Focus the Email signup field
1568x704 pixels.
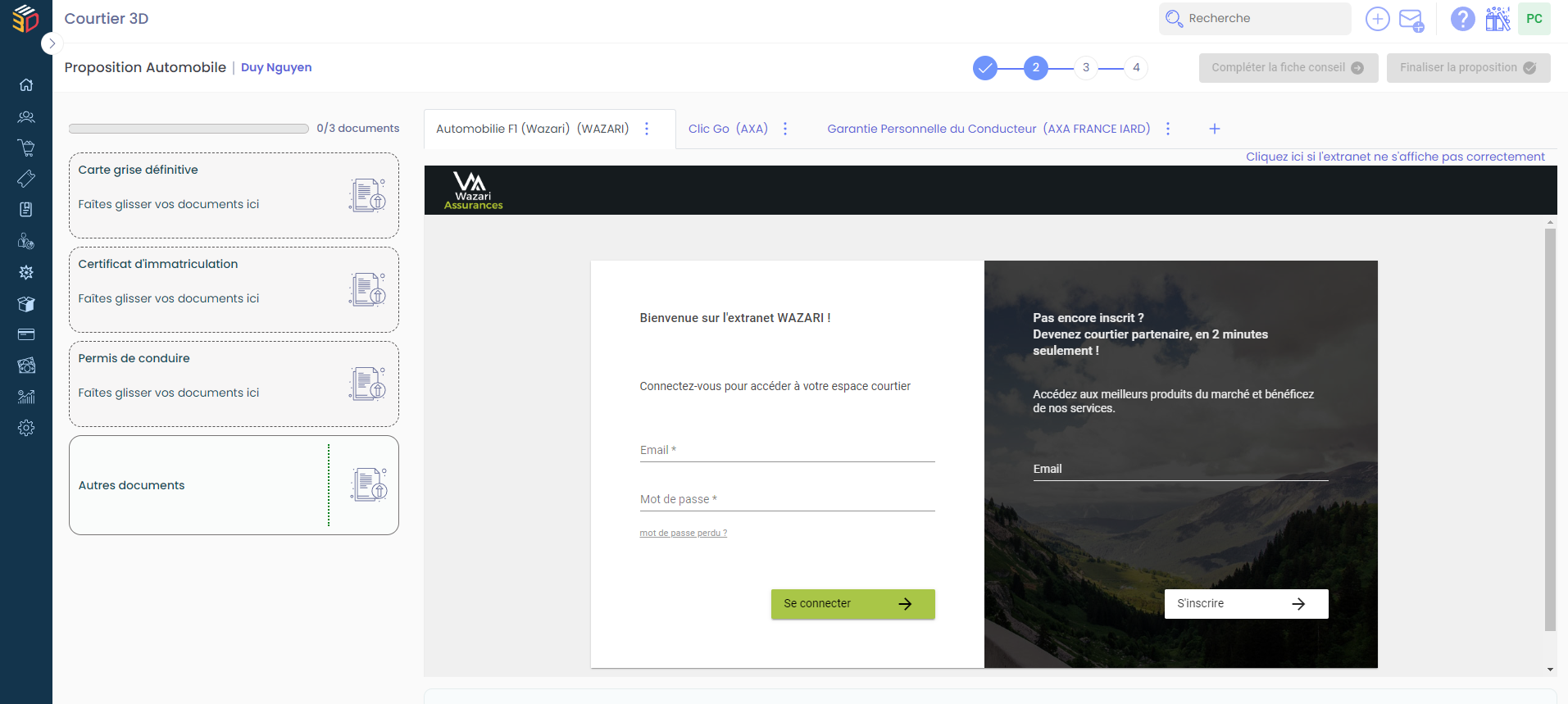point(1180,469)
